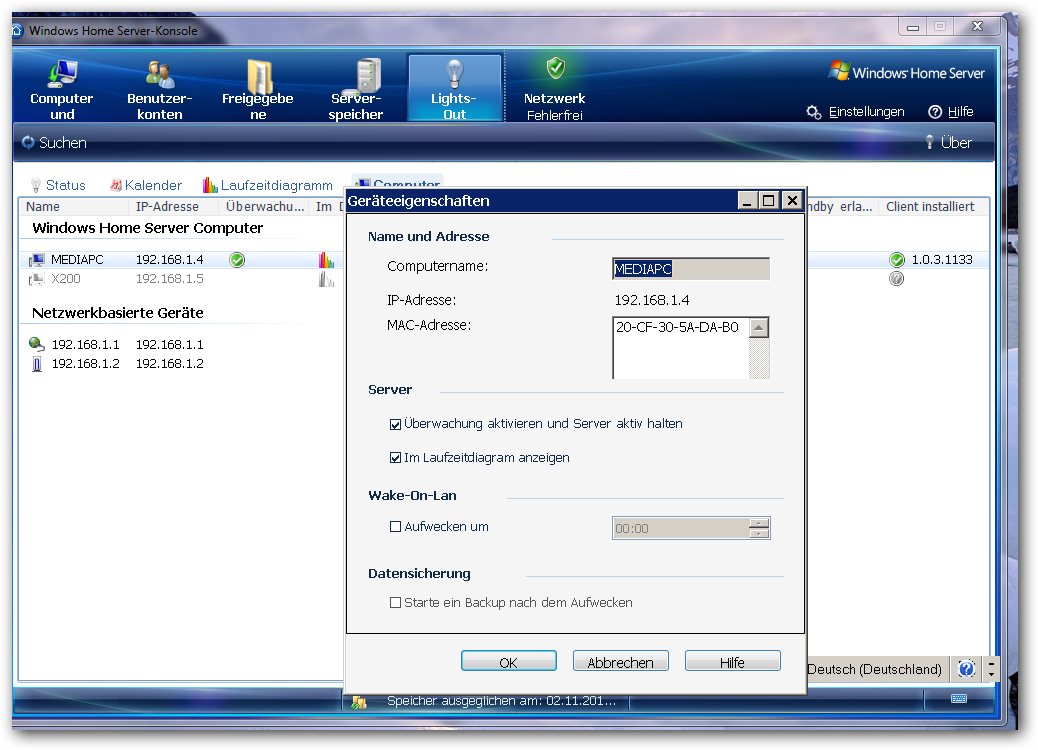The width and height of the screenshot is (1038, 750).
Task: Click the 00:00 wake-up time field
Action: click(681, 528)
